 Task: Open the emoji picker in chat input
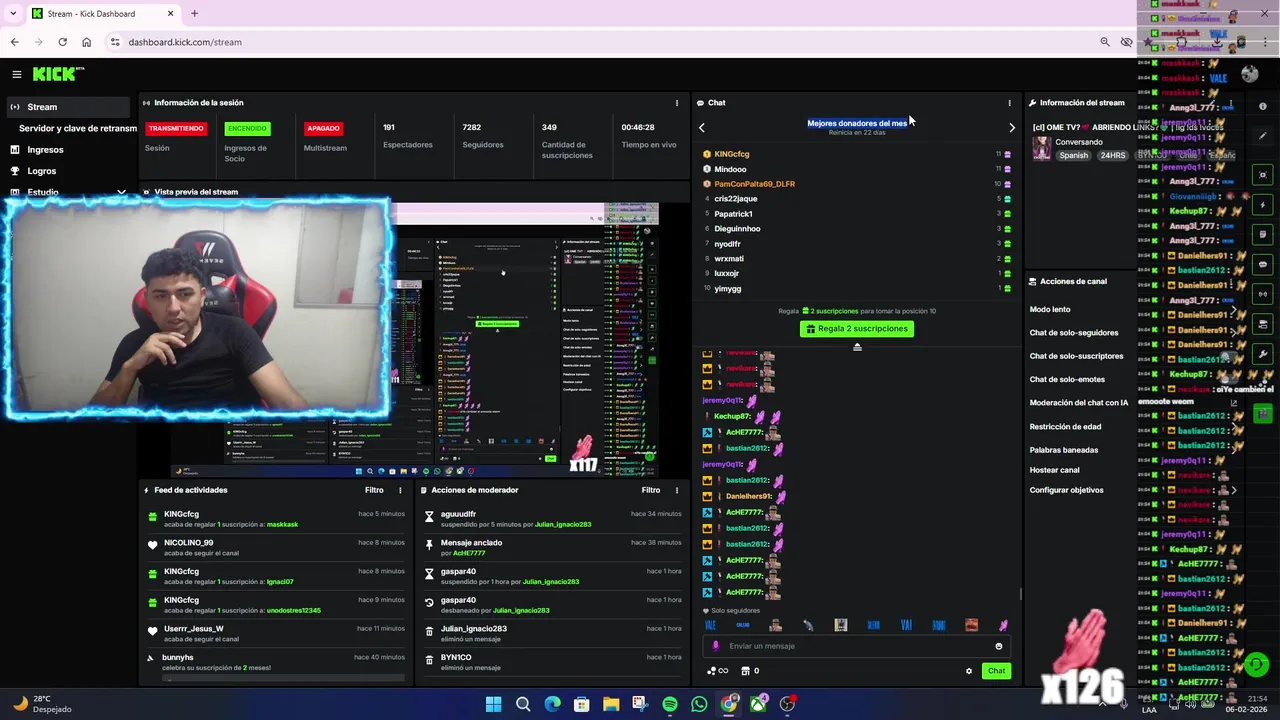point(998,646)
